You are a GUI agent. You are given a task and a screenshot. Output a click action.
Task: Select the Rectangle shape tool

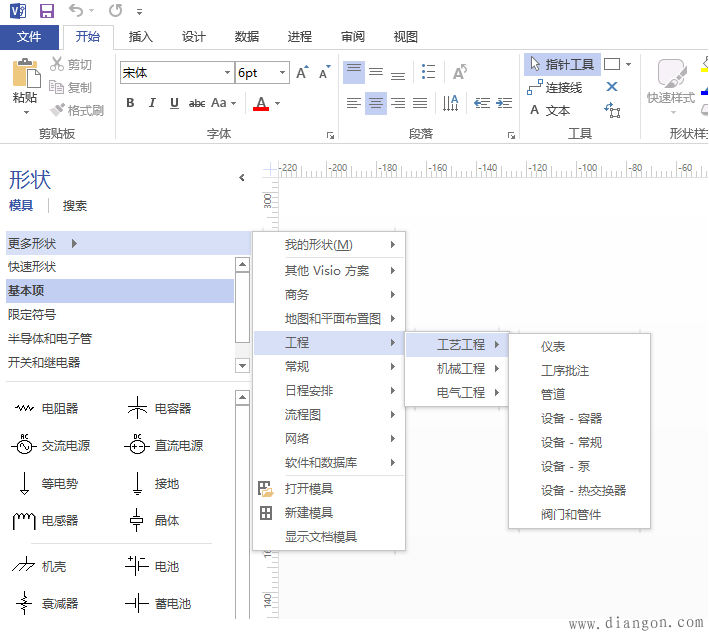[612, 64]
